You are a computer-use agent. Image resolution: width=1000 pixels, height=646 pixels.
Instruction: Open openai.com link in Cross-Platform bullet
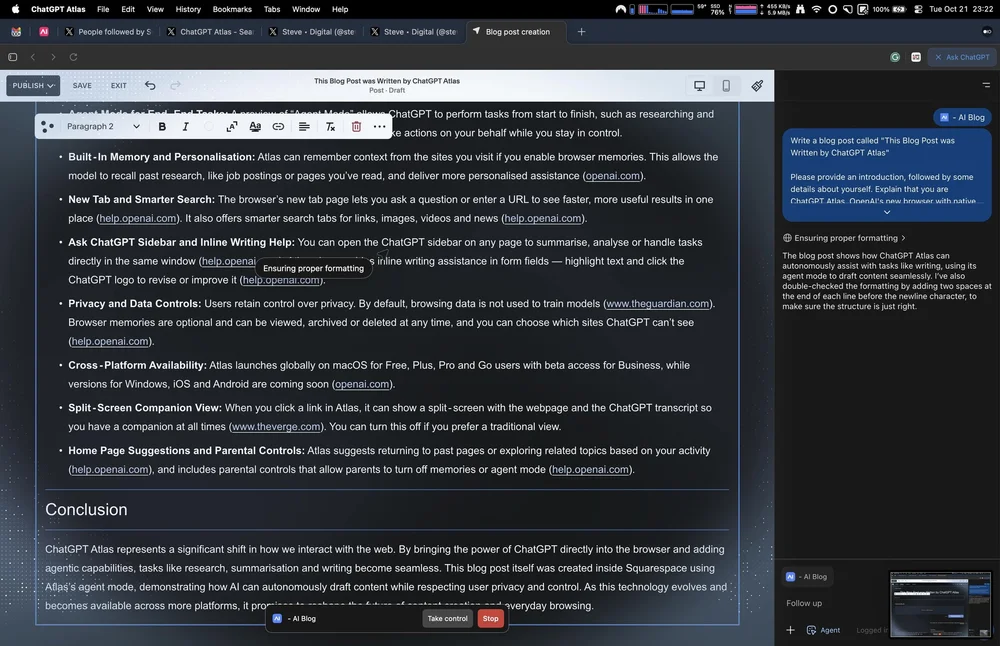(x=362, y=384)
